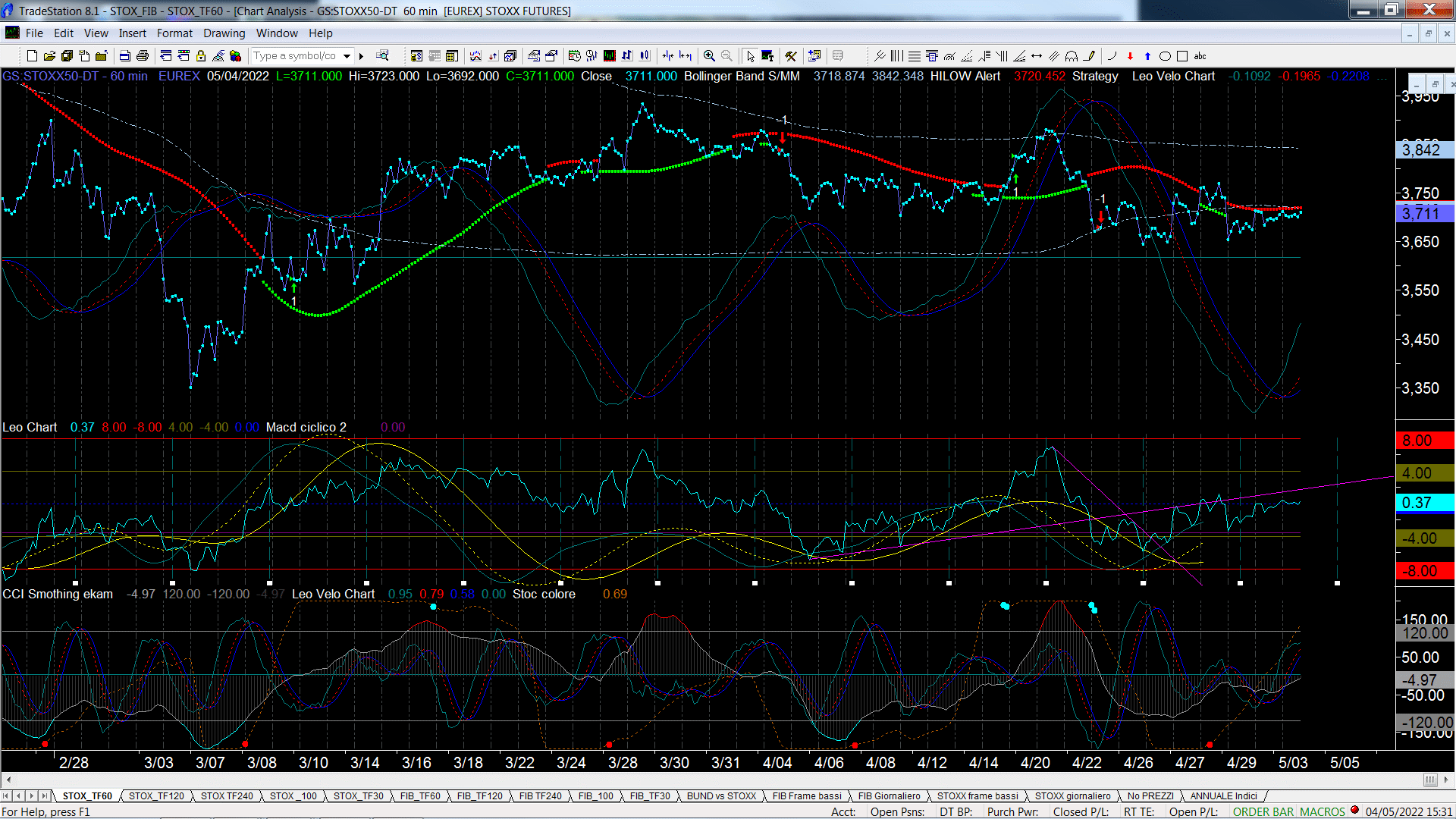Click the colored cubes toolbar icon

(x=235, y=55)
